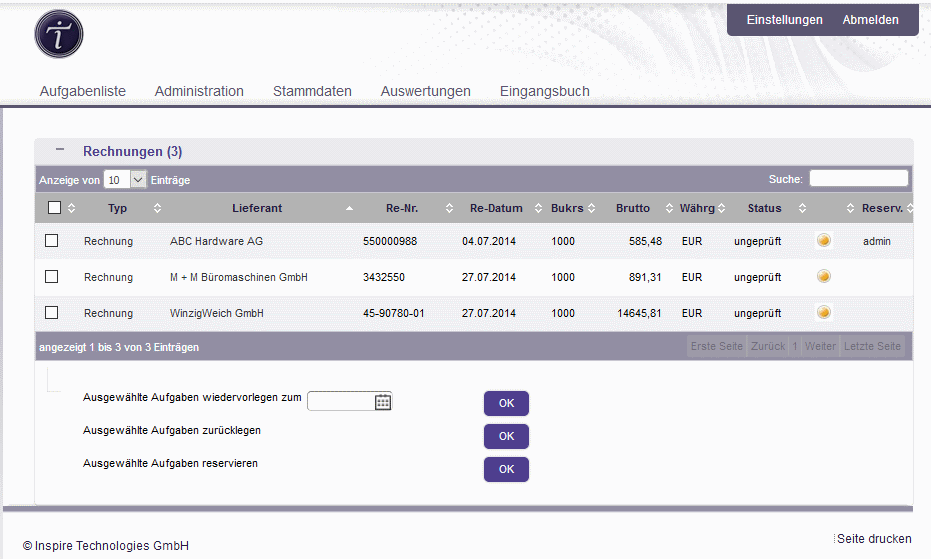Click the Weiter pagination button
Viewport: 931px width, 559px height.
click(x=820, y=346)
